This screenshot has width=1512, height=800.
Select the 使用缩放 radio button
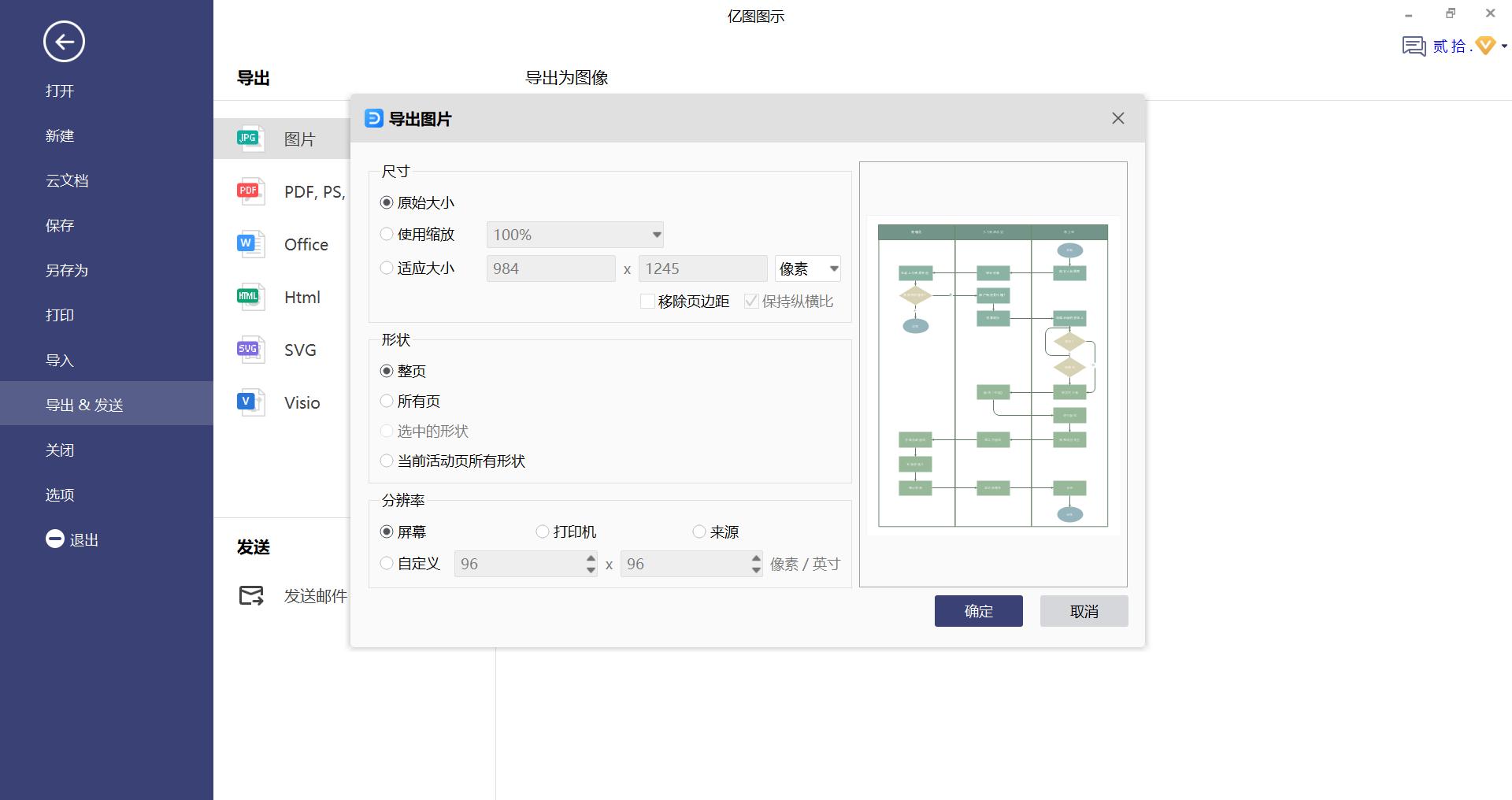pyautogui.click(x=387, y=234)
